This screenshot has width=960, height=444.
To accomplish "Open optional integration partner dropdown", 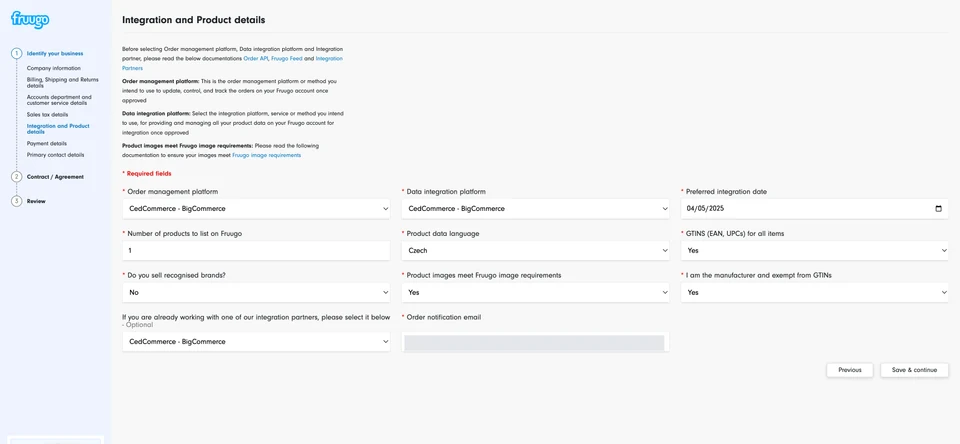I will [256, 341].
